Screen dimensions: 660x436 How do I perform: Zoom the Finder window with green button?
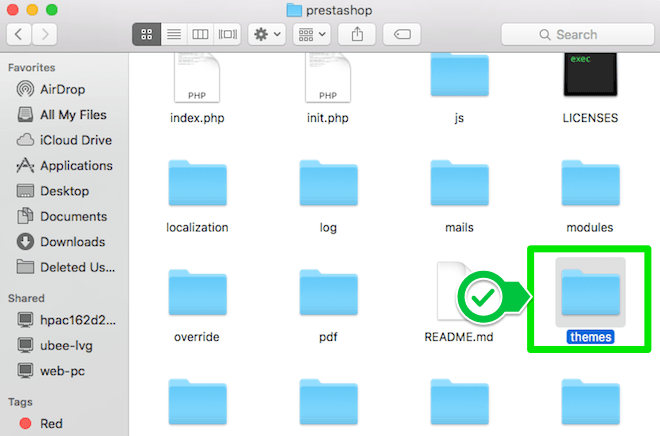point(52,10)
